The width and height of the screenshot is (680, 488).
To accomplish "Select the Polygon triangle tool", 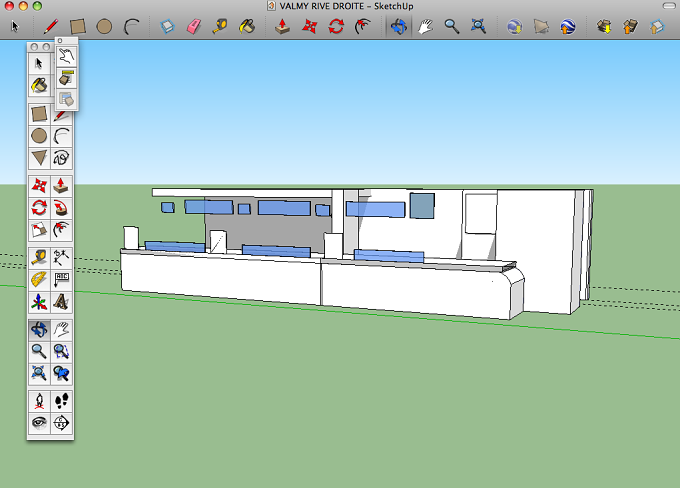I will 39,157.
